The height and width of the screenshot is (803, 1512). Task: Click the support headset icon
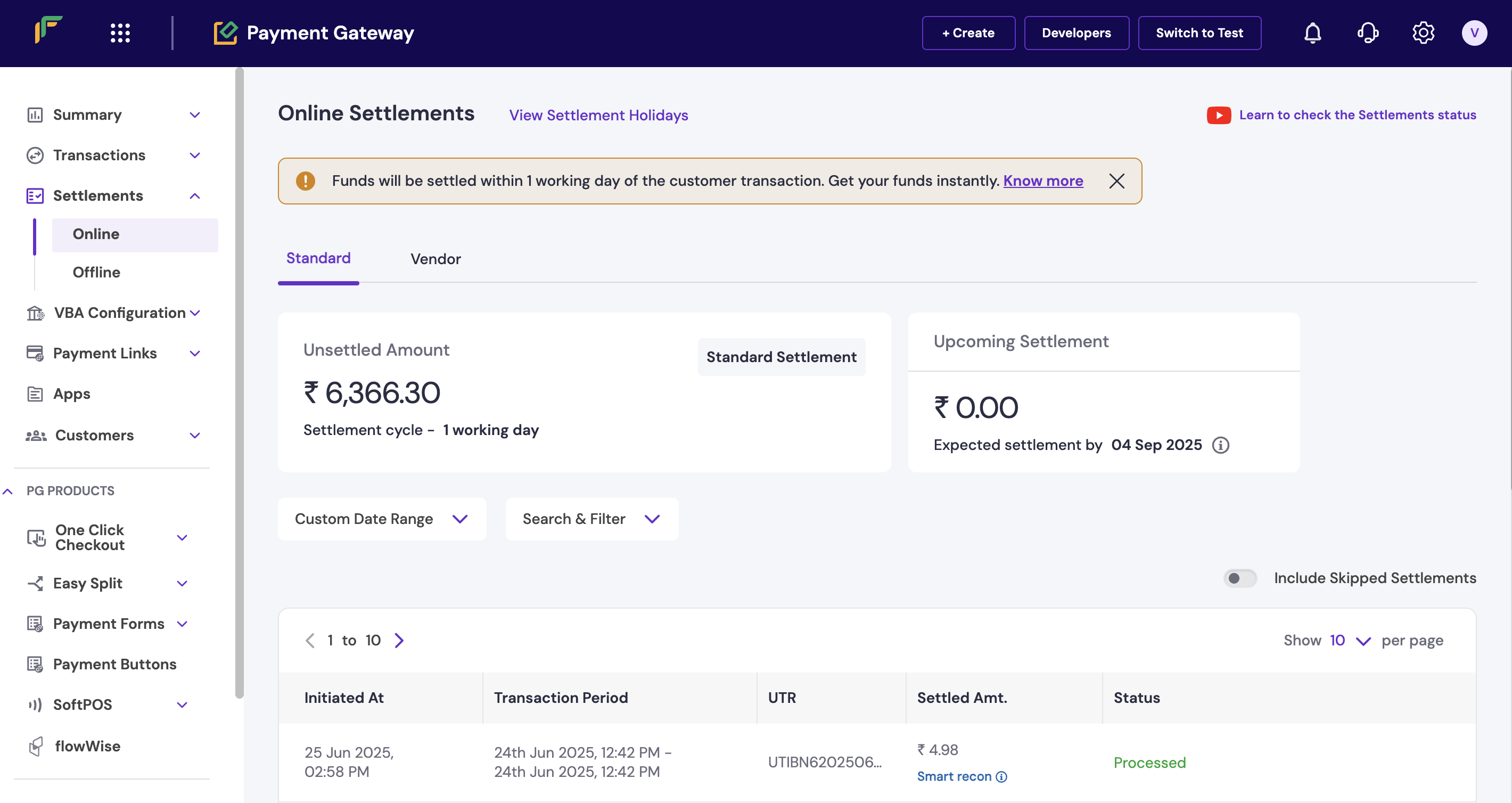pyautogui.click(x=1368, y=33)
